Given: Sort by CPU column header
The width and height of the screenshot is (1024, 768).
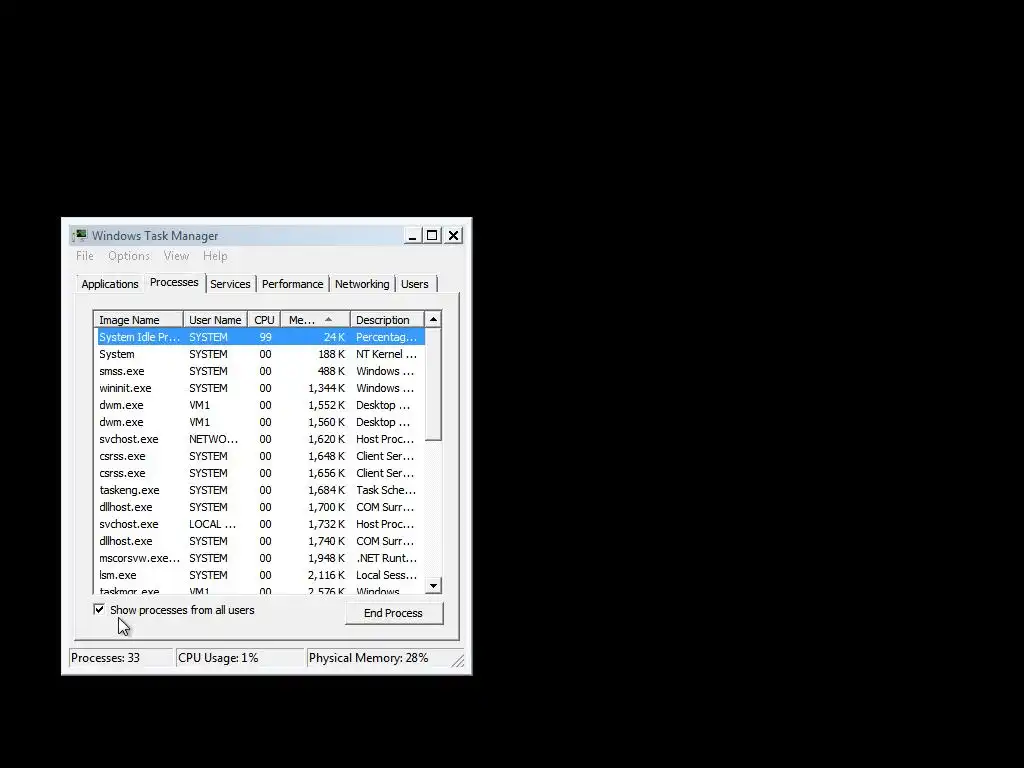Looking at the screenshot, I should [x=264, y=320].
